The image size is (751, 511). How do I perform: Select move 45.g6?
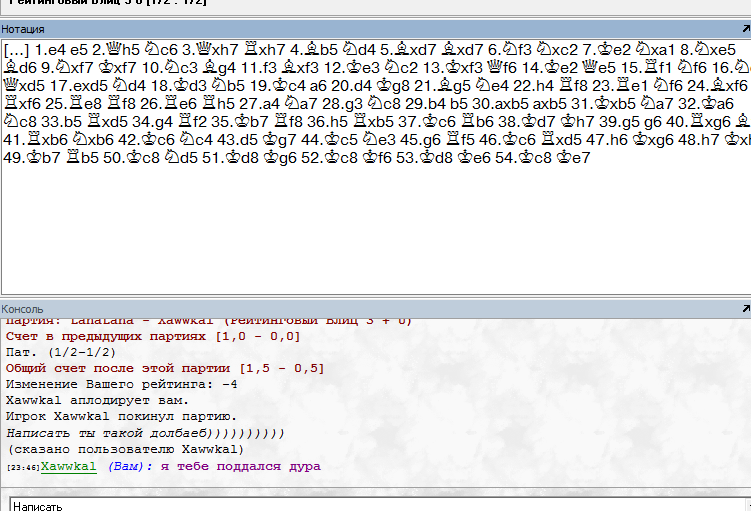click(x=420, y=140)
